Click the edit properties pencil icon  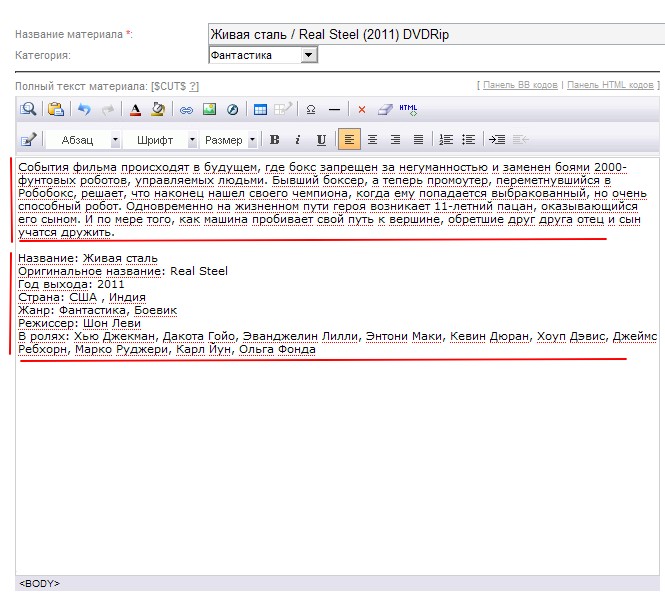[28, 140]
